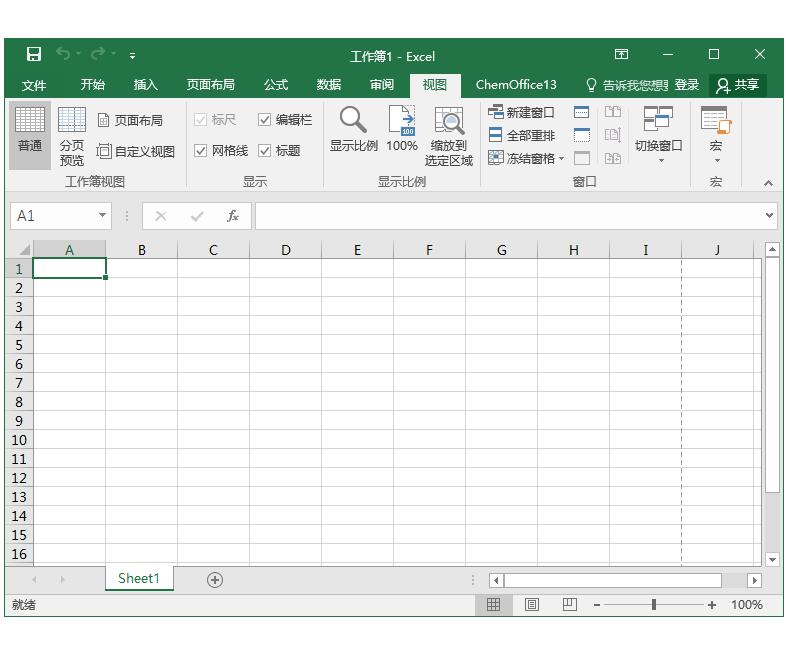
Task: Click the horizontal scrollbar right arrow
Action: point(754,580)
